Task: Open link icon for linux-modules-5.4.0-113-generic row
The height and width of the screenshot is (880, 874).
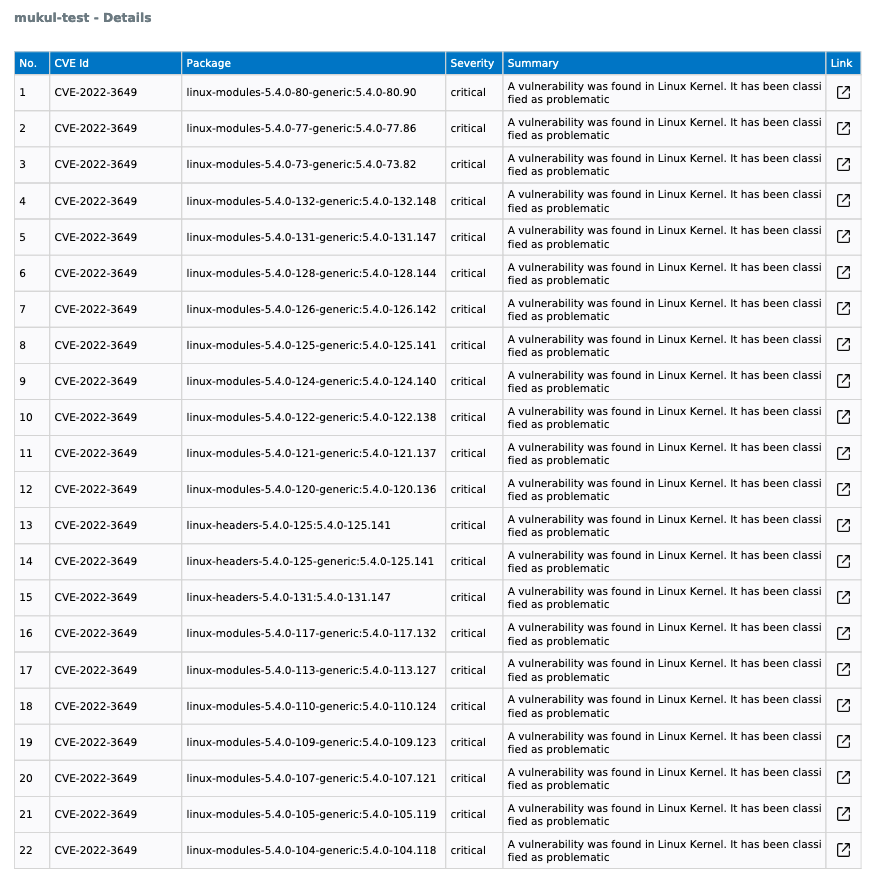Action: (x=843, y=669)
